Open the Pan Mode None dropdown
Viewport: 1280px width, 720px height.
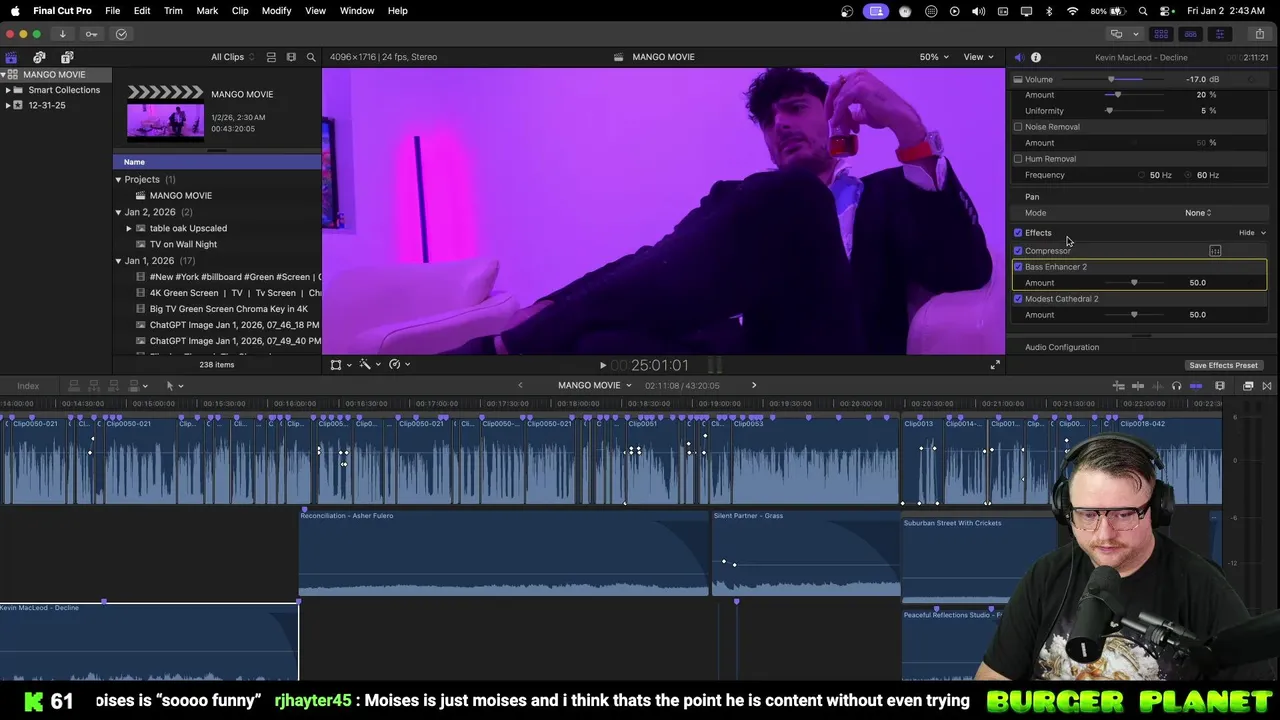pos(1198,213)
